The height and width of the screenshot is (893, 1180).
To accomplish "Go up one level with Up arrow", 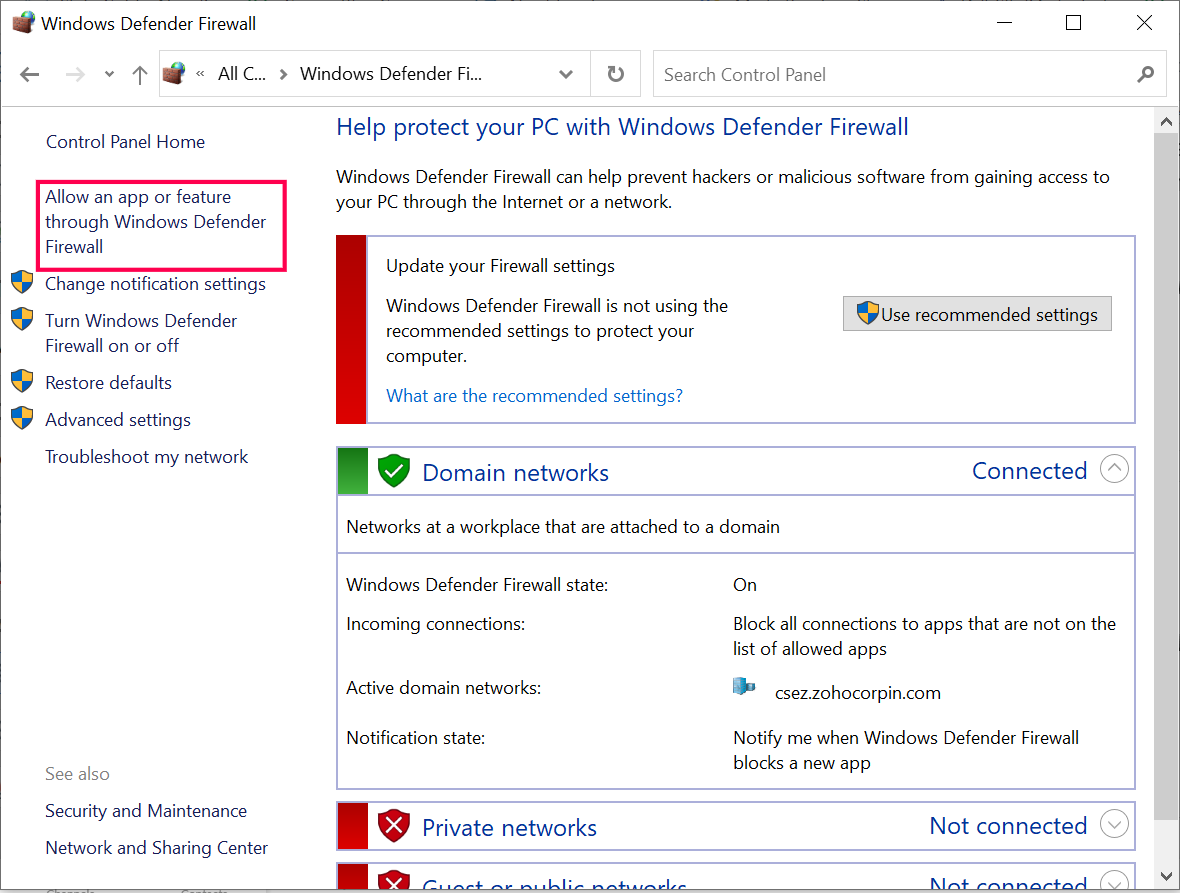I will point(140,74).
